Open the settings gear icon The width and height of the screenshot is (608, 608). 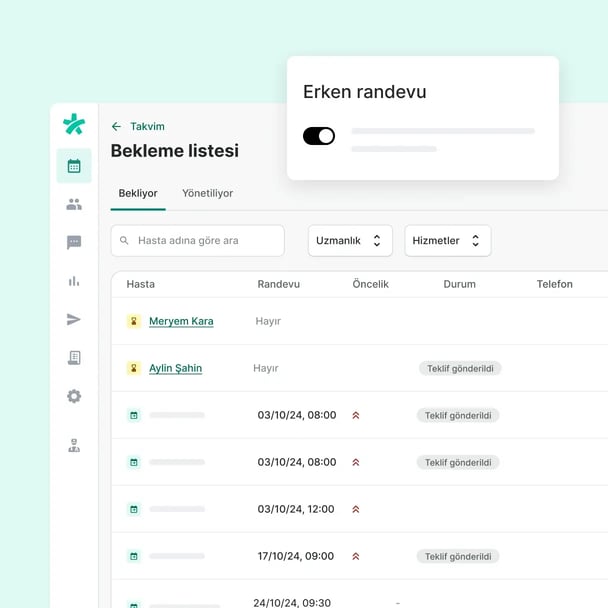74,396
